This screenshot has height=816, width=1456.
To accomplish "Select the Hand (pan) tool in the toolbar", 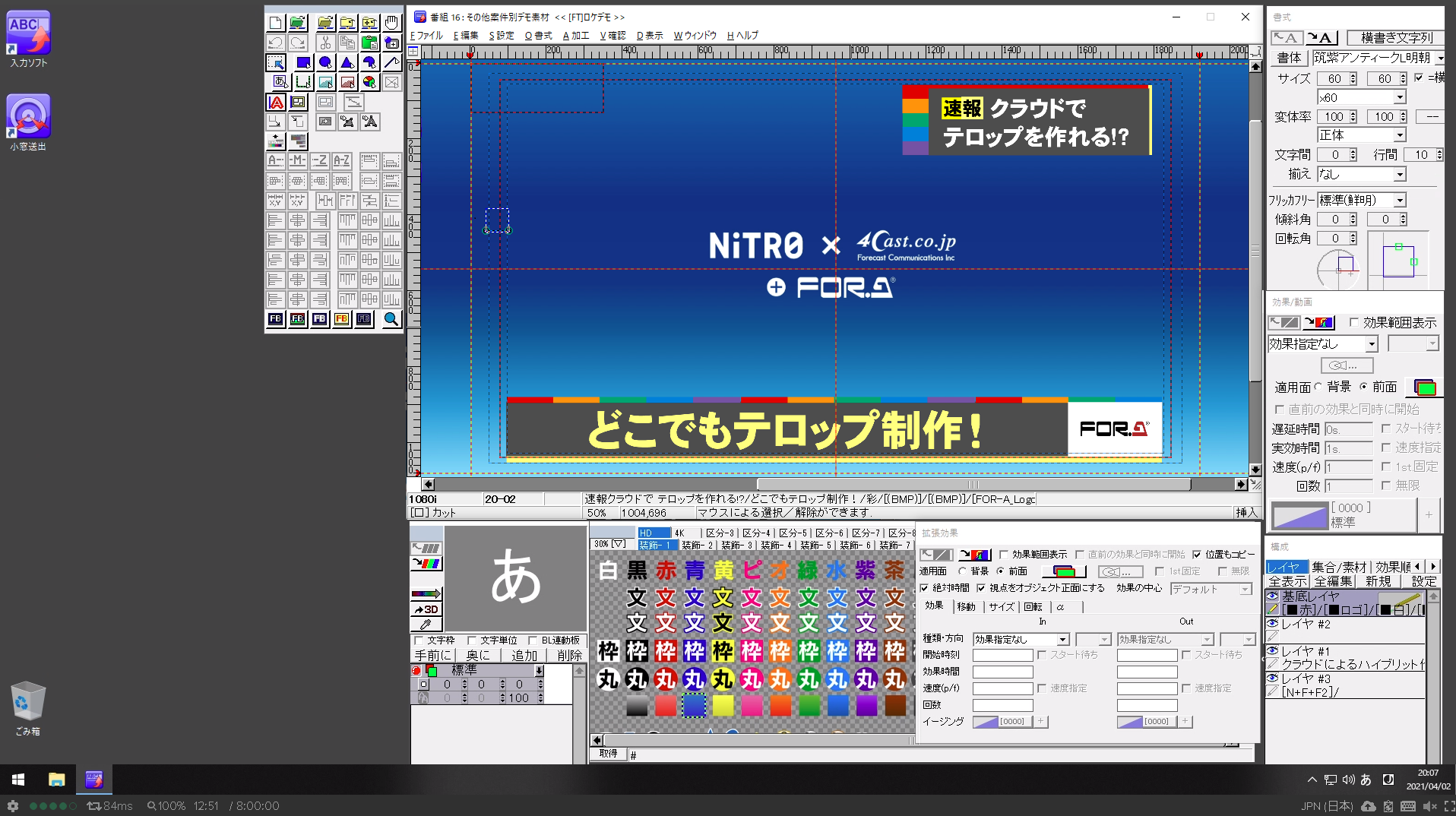I will (391, 23).
